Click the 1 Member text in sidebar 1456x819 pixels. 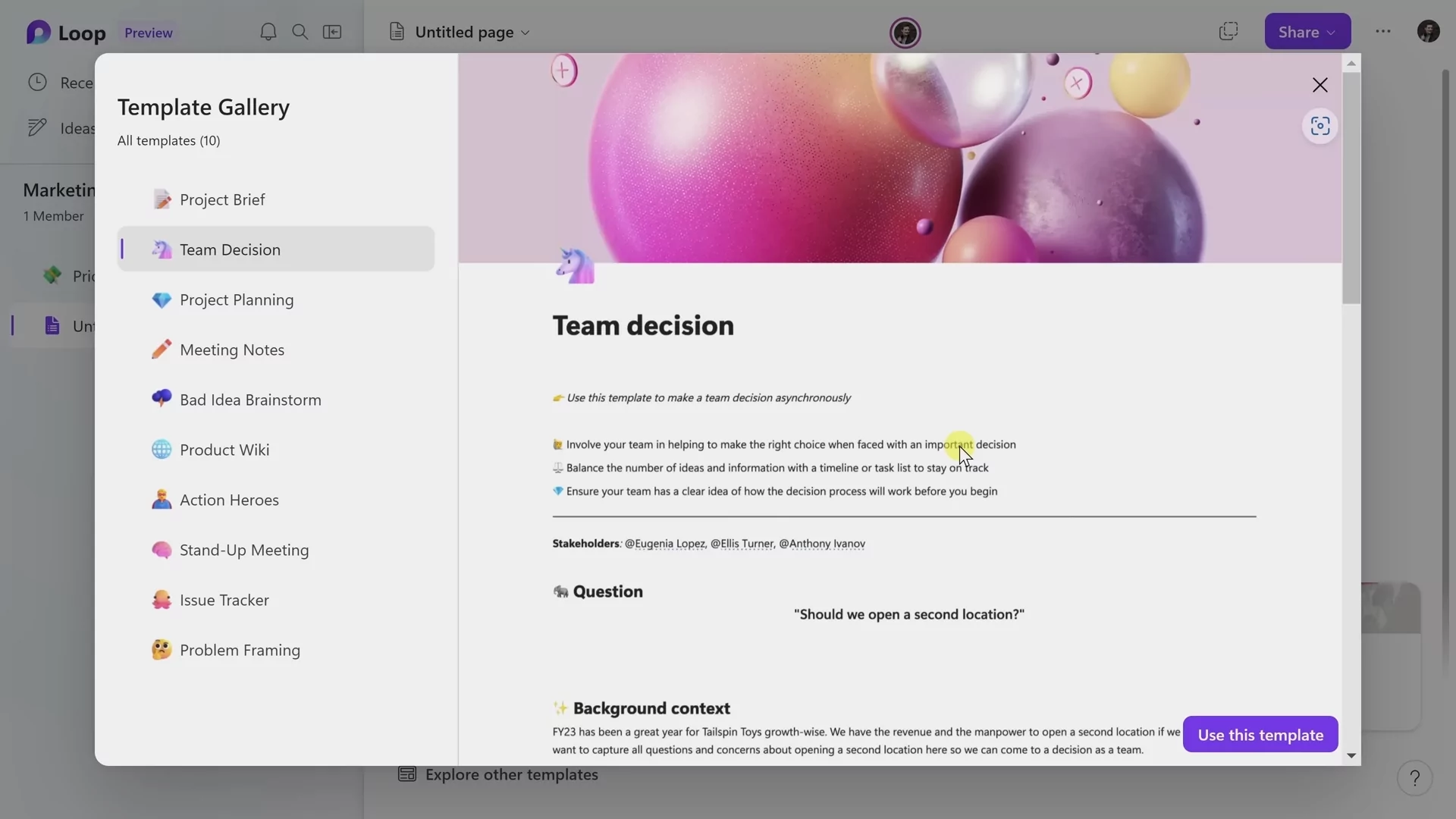[53, 216]
